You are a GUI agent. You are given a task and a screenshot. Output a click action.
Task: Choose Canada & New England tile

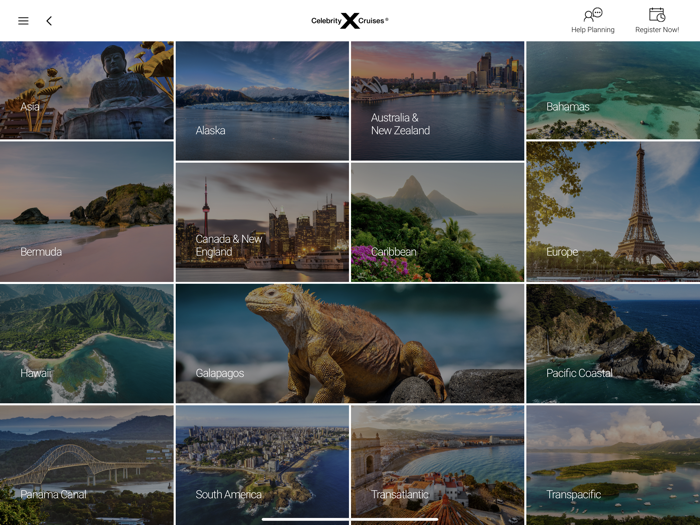pos(262,222)
